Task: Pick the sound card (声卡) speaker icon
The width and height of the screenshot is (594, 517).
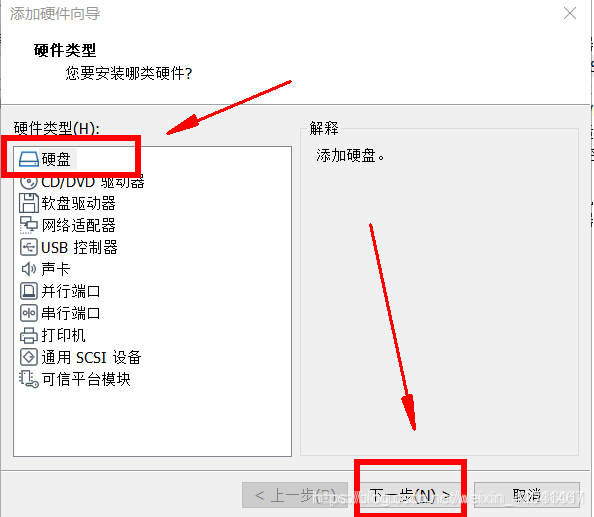Action: pyautogui.click(x=29, y=269)
